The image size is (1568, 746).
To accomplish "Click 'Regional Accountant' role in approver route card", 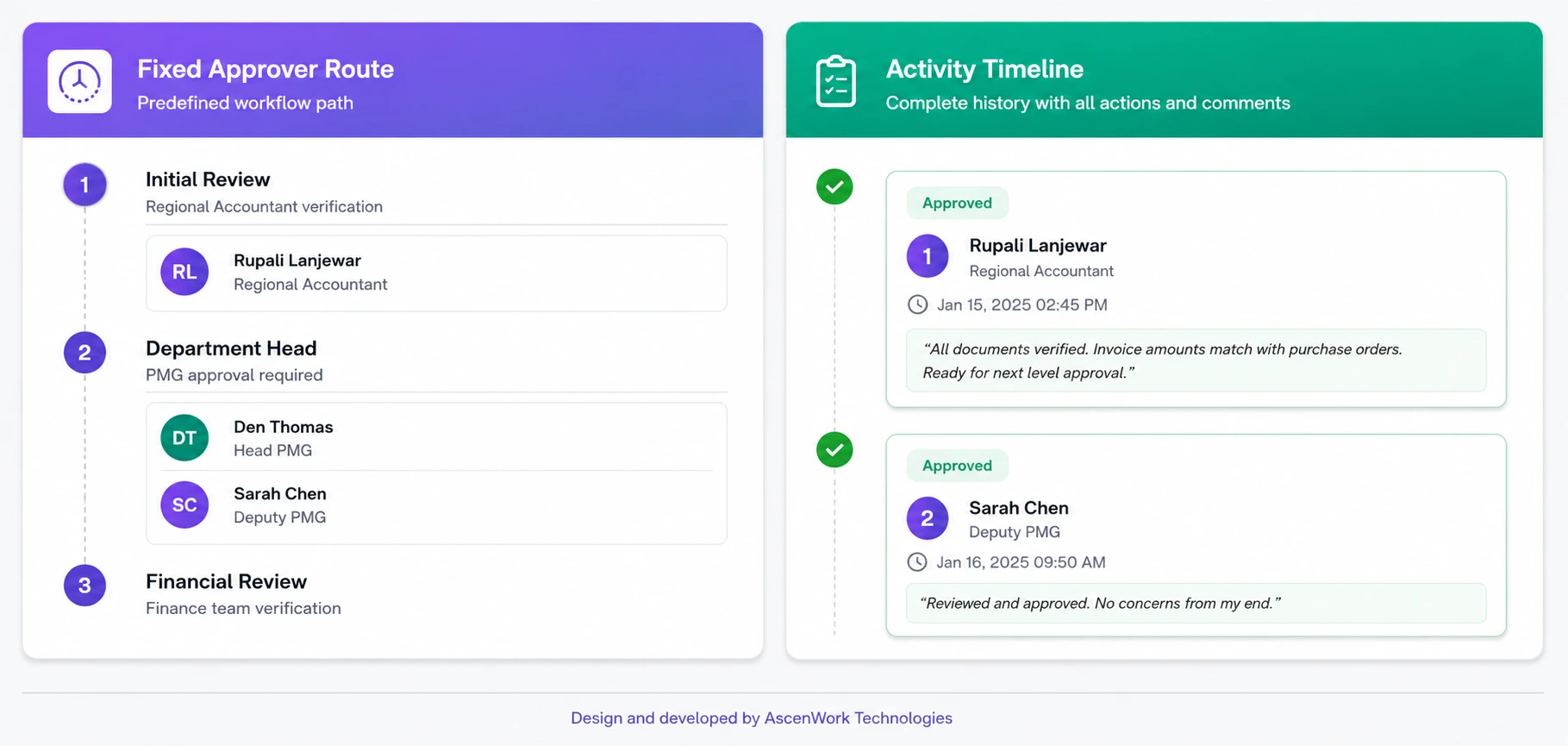I will (x=310, y=285).
